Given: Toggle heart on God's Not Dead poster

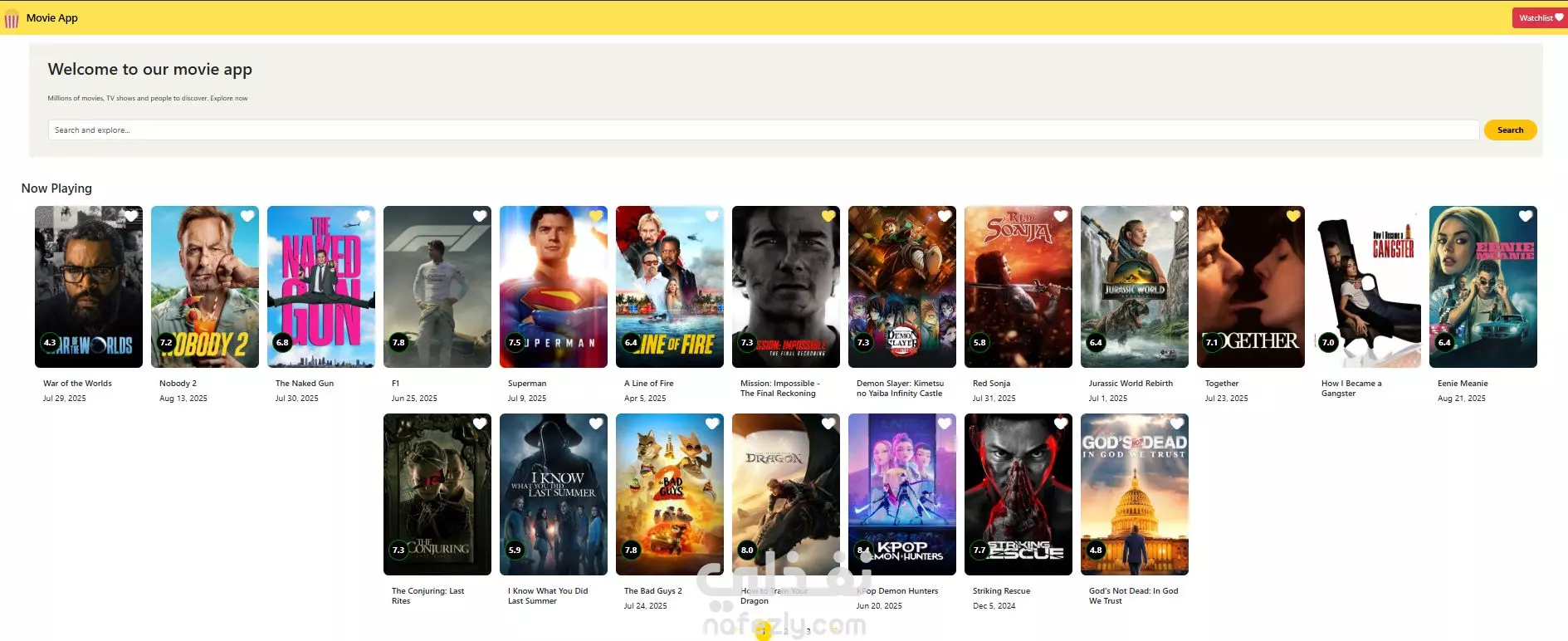Looking at the screenshot, I should pyautogui.click(x=1177, y=423).
